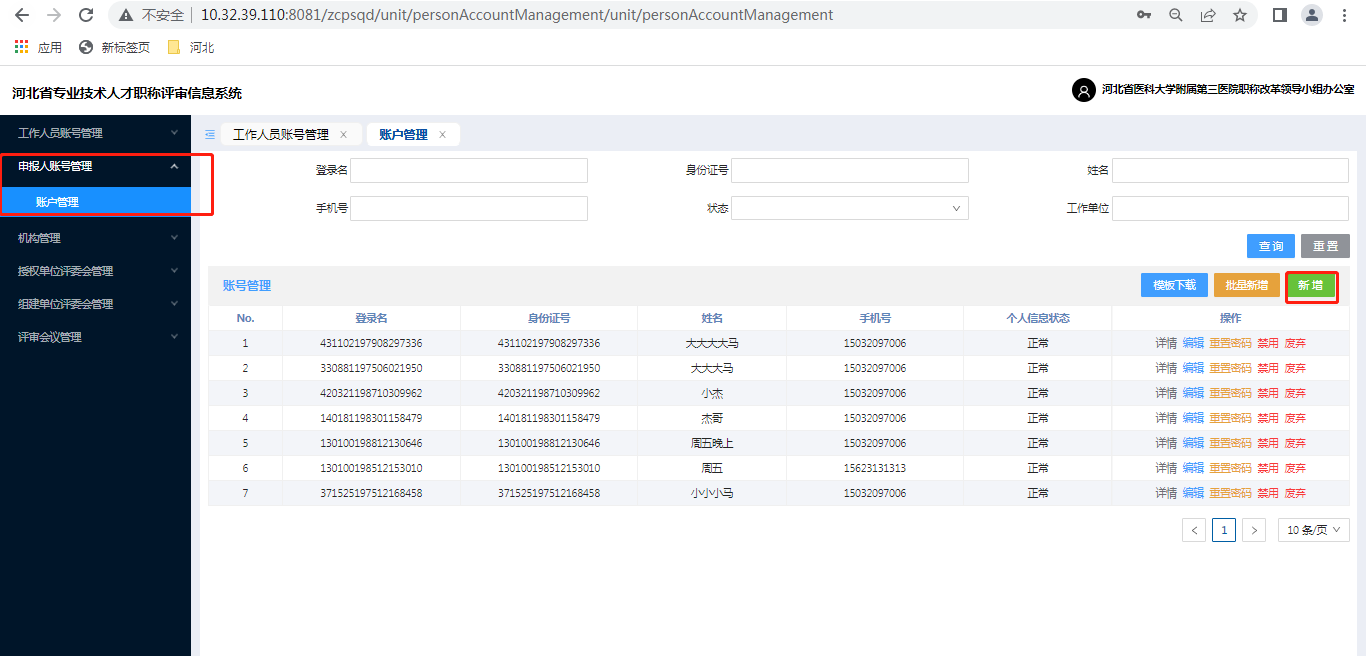
Task: Open the saved passwords key icon
Action: coord(1144,15)
